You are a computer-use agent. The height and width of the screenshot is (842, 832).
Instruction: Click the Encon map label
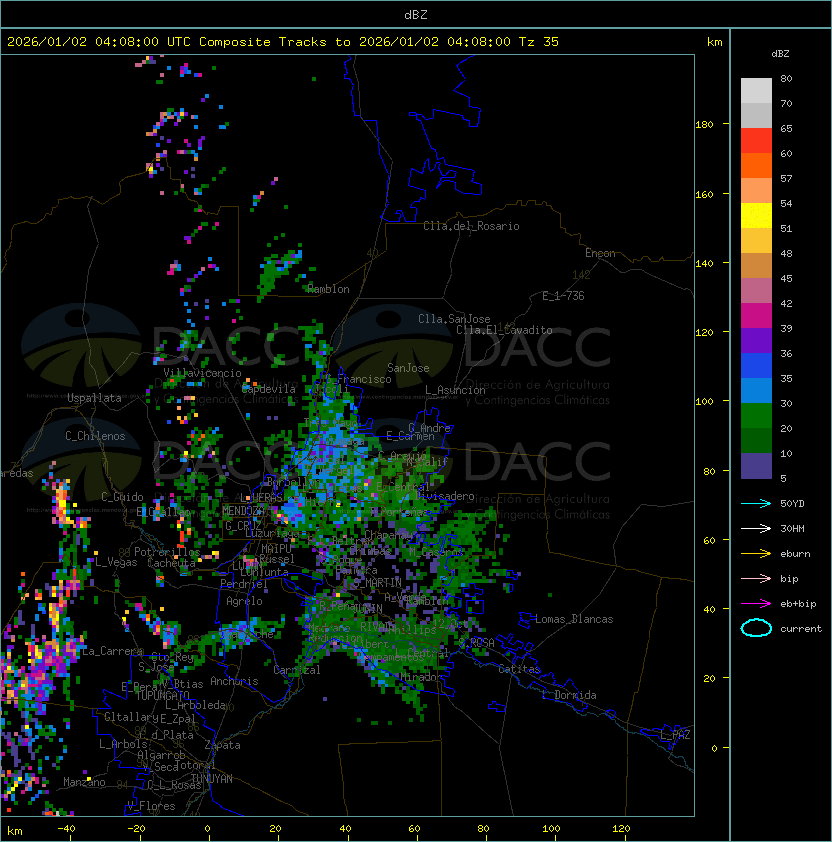tap(600, 253)
